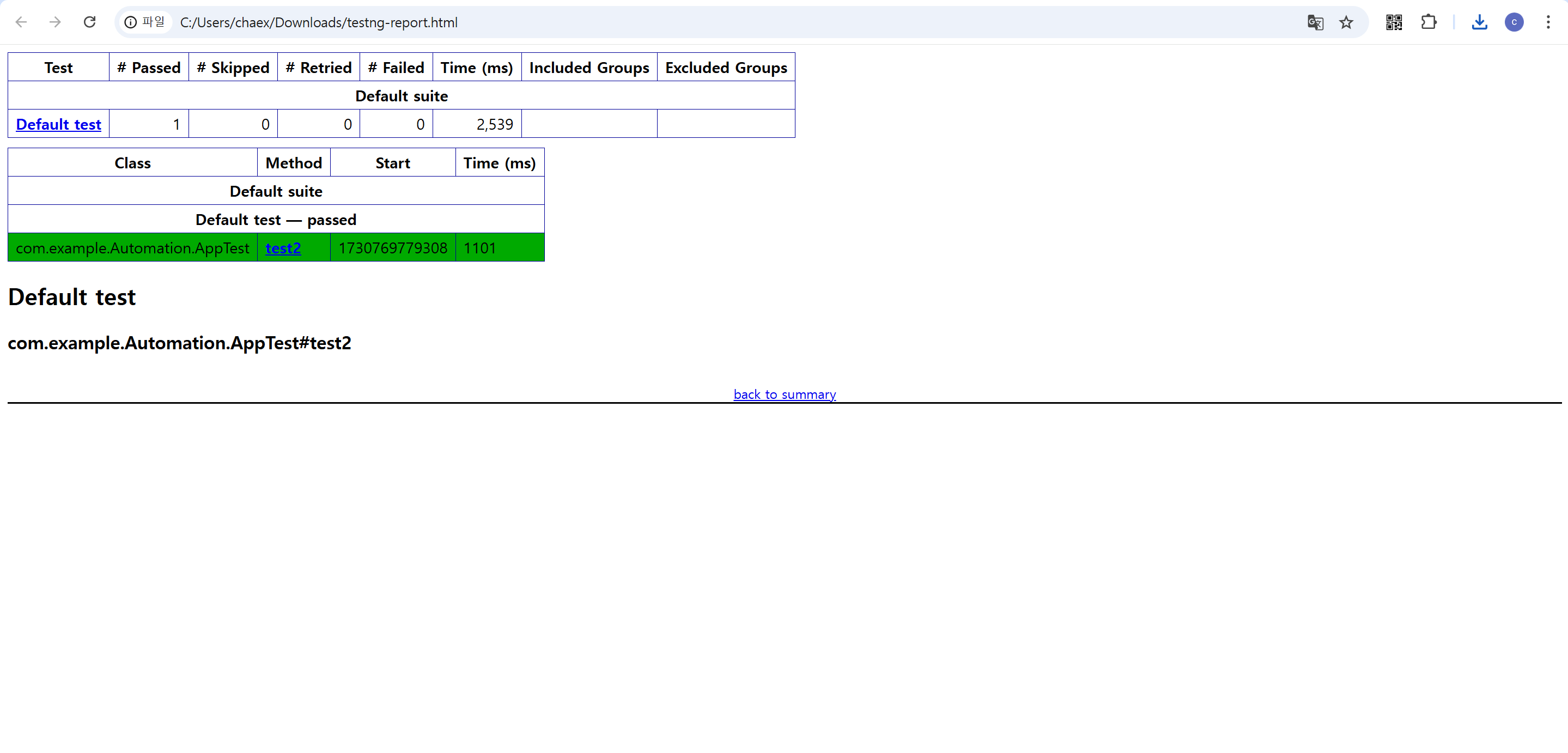Reload the testng-report page

pyautogui.click(x=89, y=22)
